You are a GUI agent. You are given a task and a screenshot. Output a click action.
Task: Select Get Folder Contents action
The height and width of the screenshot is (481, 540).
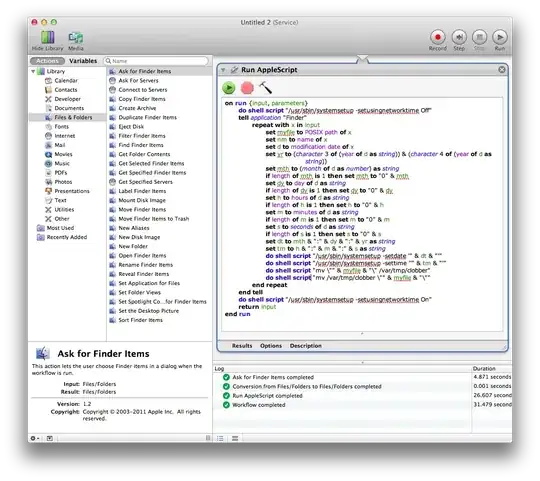[x=144, y=154]
